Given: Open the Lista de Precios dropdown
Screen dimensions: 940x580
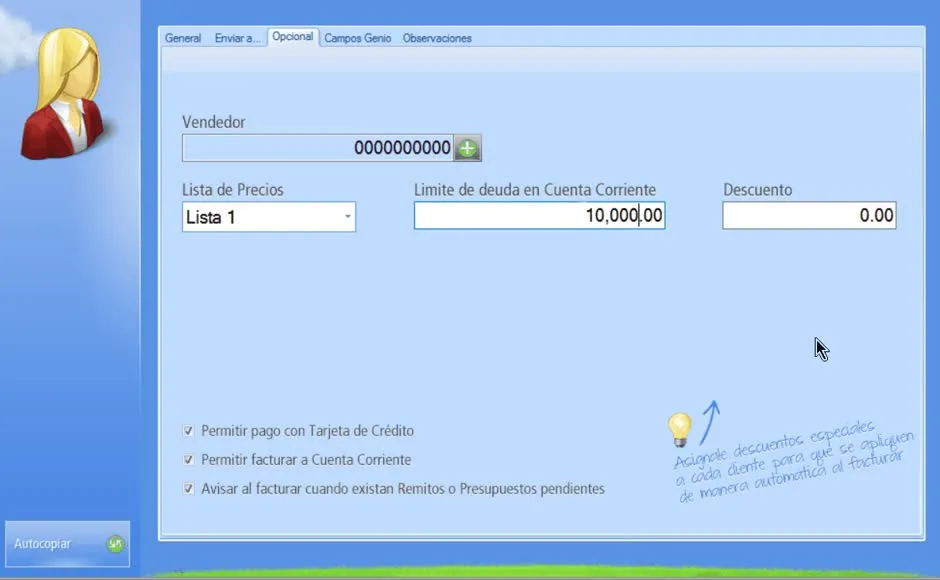Looking at the screenshot, I should [269, 217].
